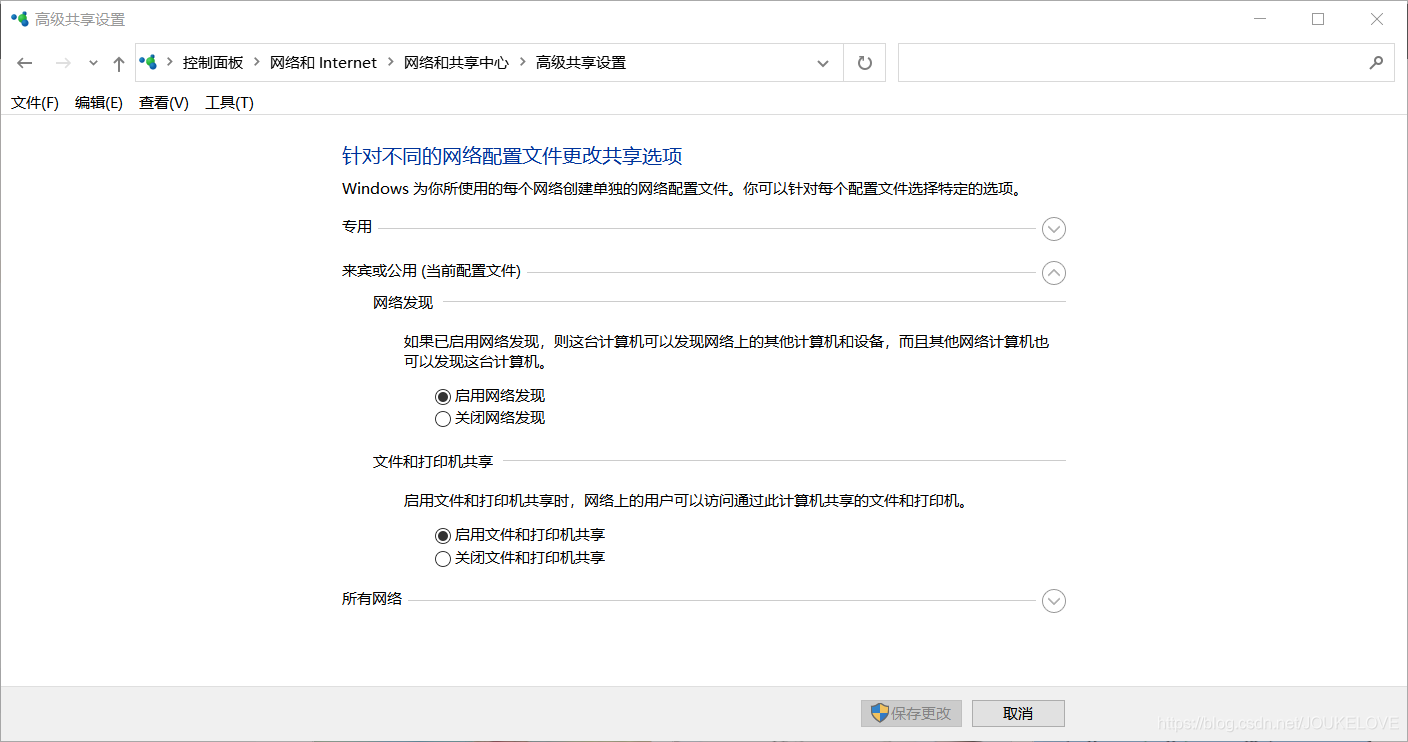The image size is (1408, 742).
Task: Expand the 所有网络 section
Action: click(1054, 601)
